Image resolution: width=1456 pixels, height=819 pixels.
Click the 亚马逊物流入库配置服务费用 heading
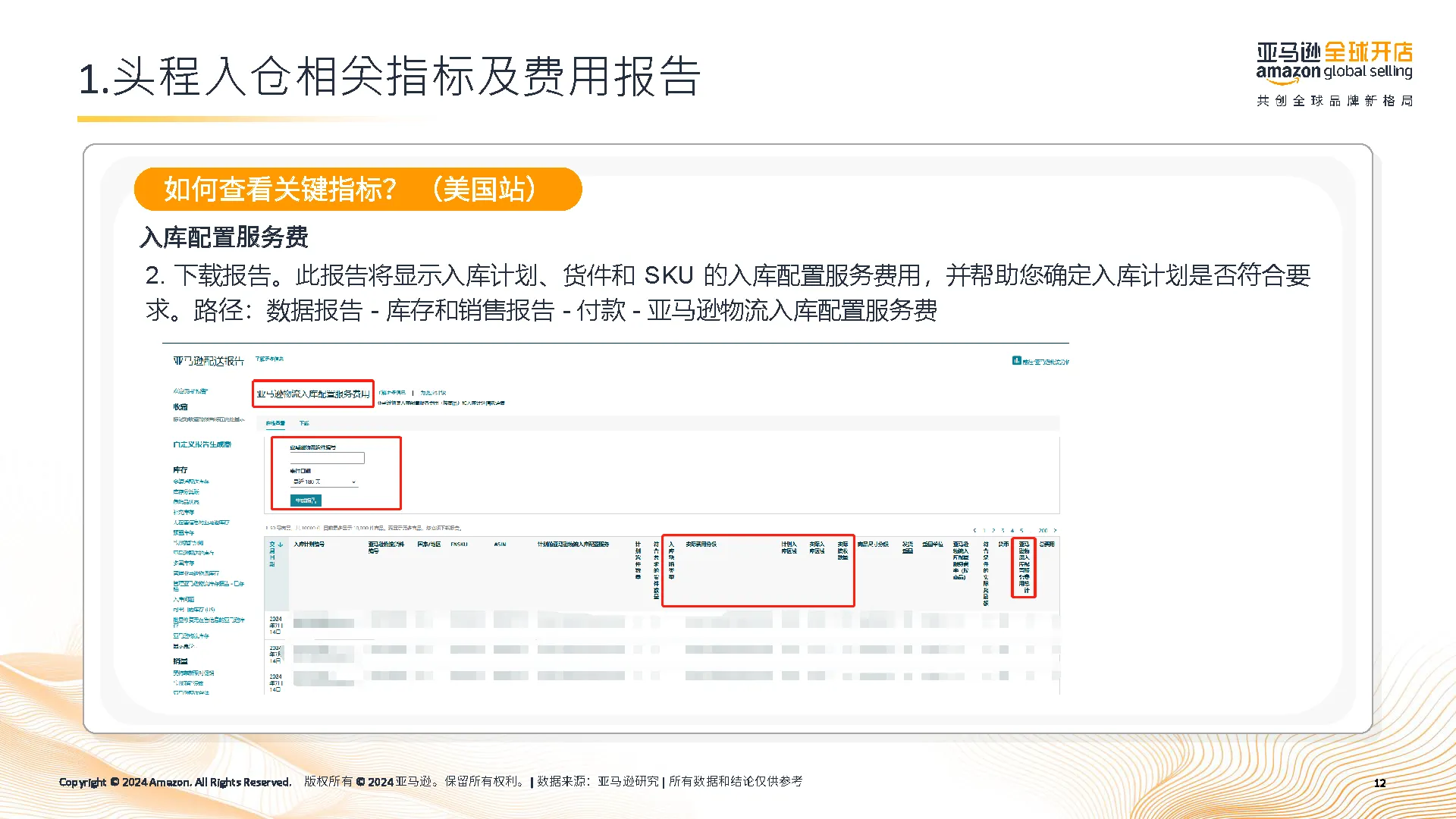[x=312, y=394]
